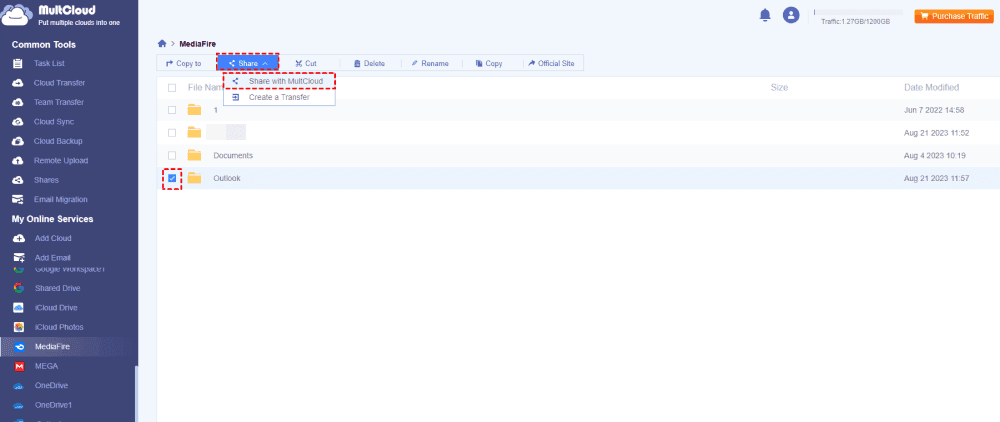Click Copy to in toolbar
Viewport: 1000px width, 422px height.
tap(184, 64)
